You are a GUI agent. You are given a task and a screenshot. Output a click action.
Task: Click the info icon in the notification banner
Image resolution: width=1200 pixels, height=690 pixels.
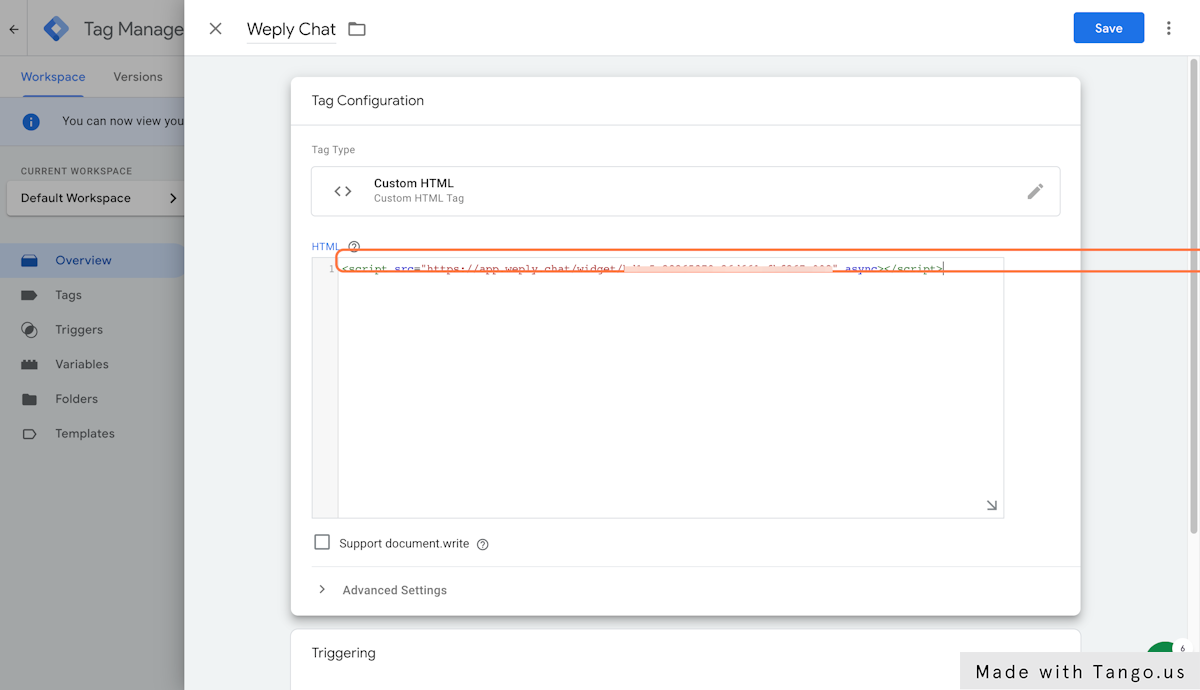[x=31, y=121]
